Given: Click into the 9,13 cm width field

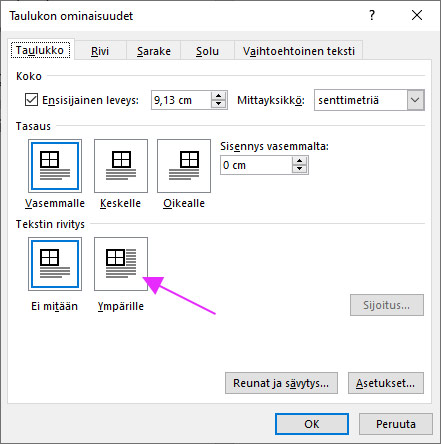Looking at the screenshot, I should [x=181, y=100].
